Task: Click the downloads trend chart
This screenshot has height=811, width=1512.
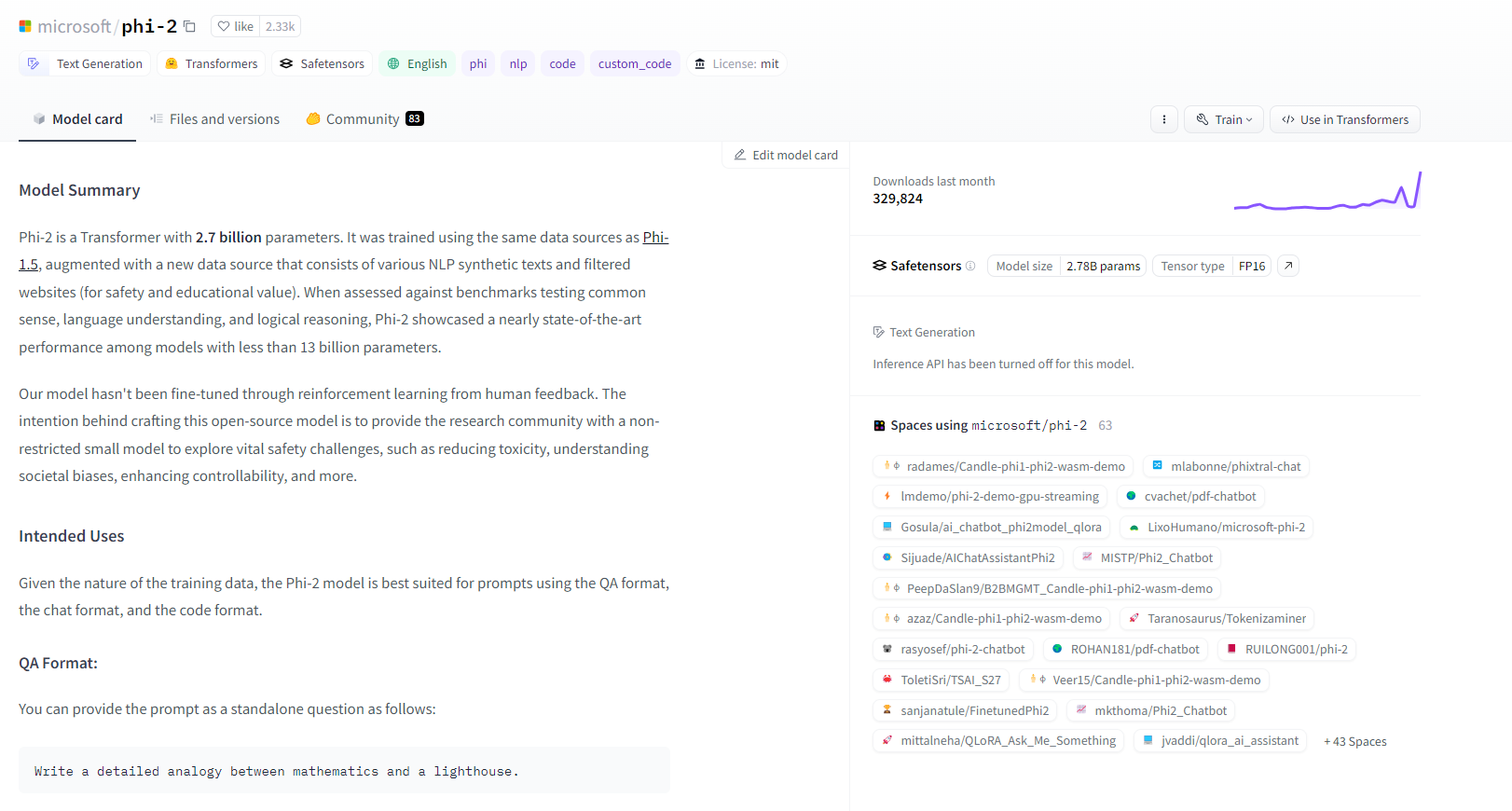Action: [1327, 191]
